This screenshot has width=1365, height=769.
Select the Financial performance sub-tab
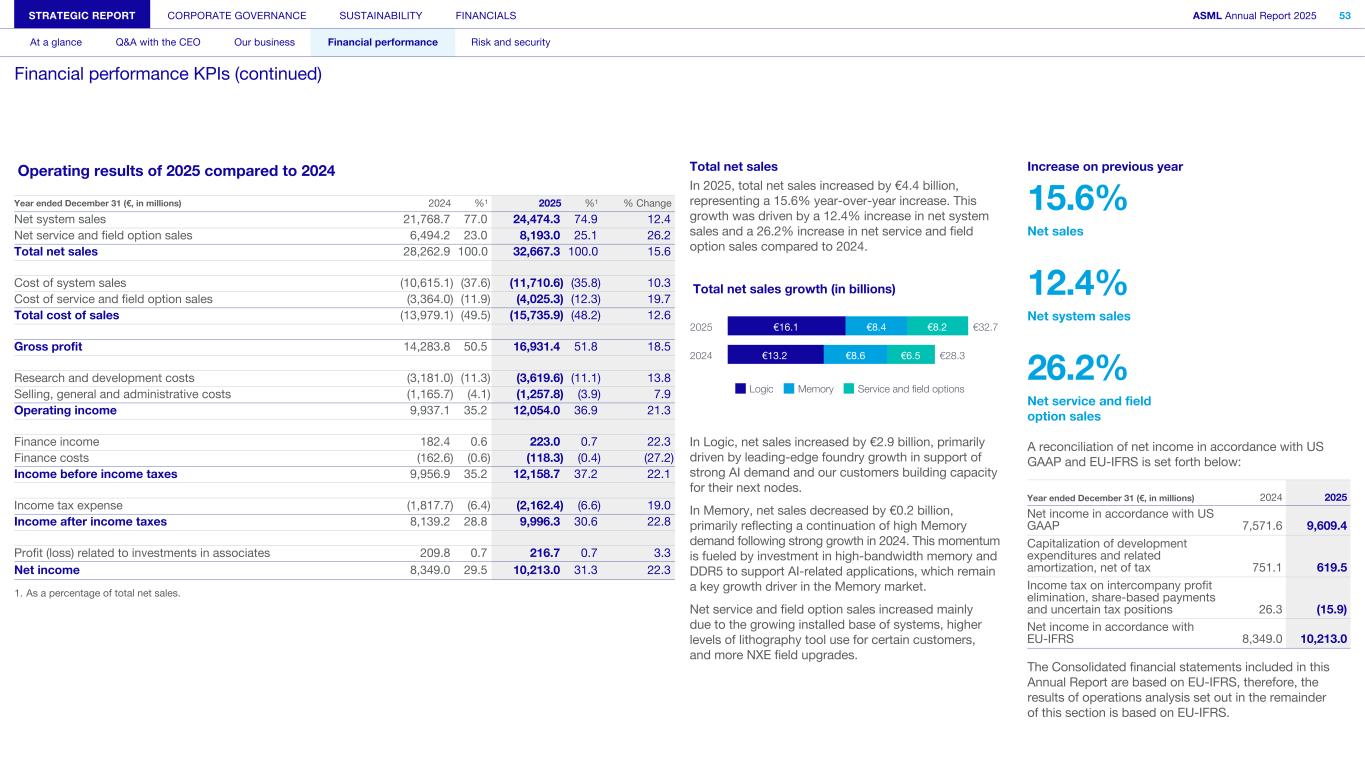[x=382, y=42]
